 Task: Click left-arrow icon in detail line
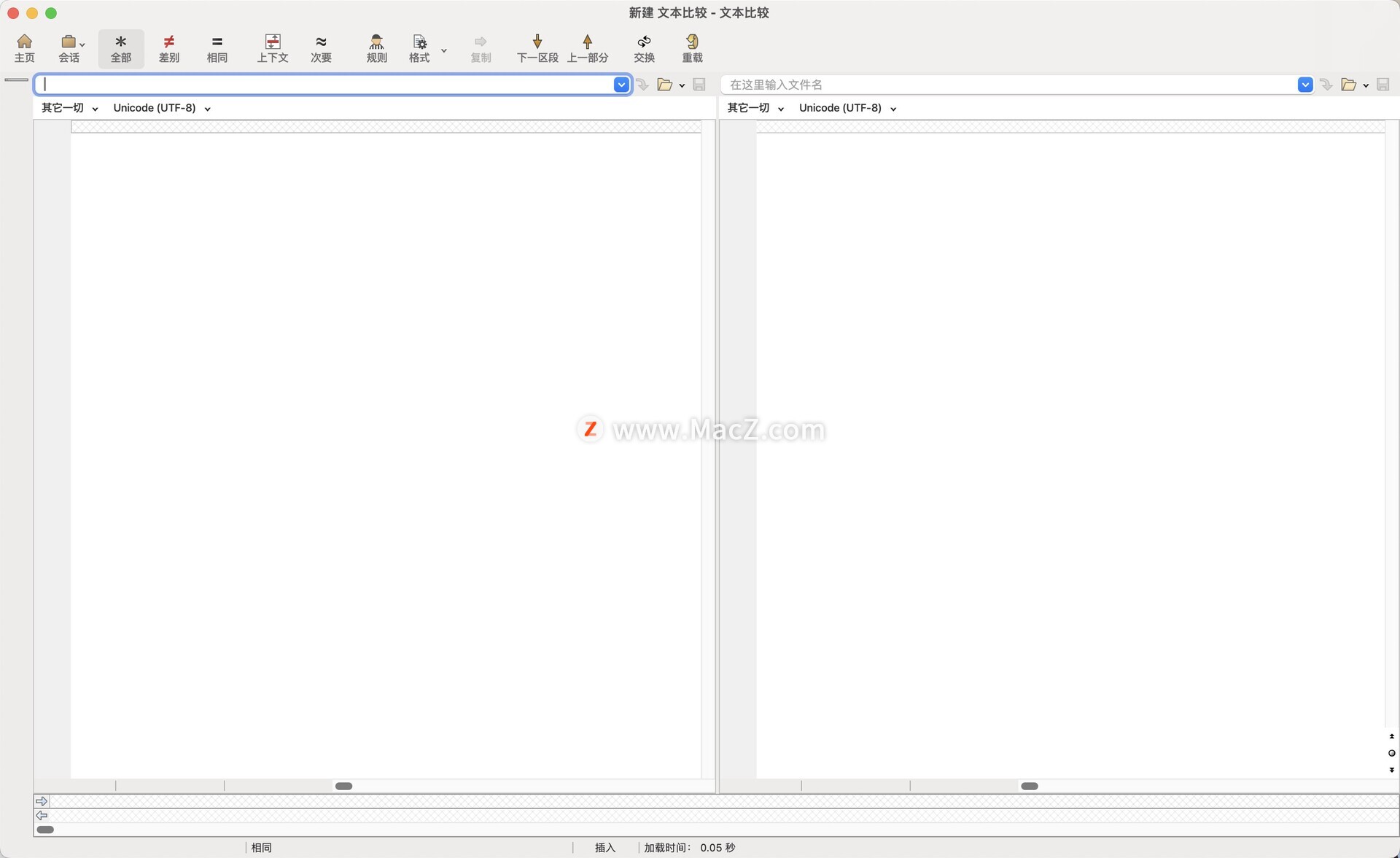[x=42, y=816]
